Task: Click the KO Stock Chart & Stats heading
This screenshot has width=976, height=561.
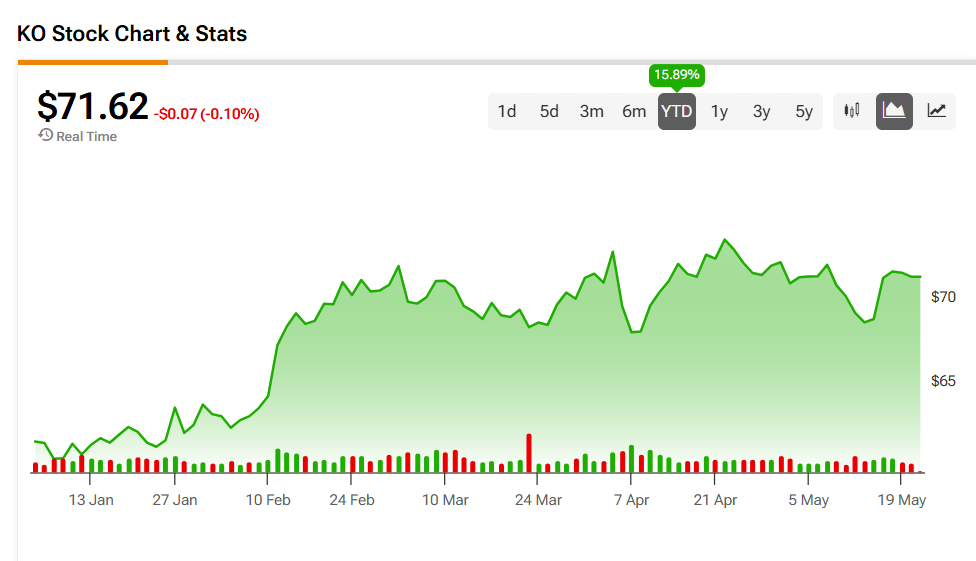Action: click(x=132, y=34)
